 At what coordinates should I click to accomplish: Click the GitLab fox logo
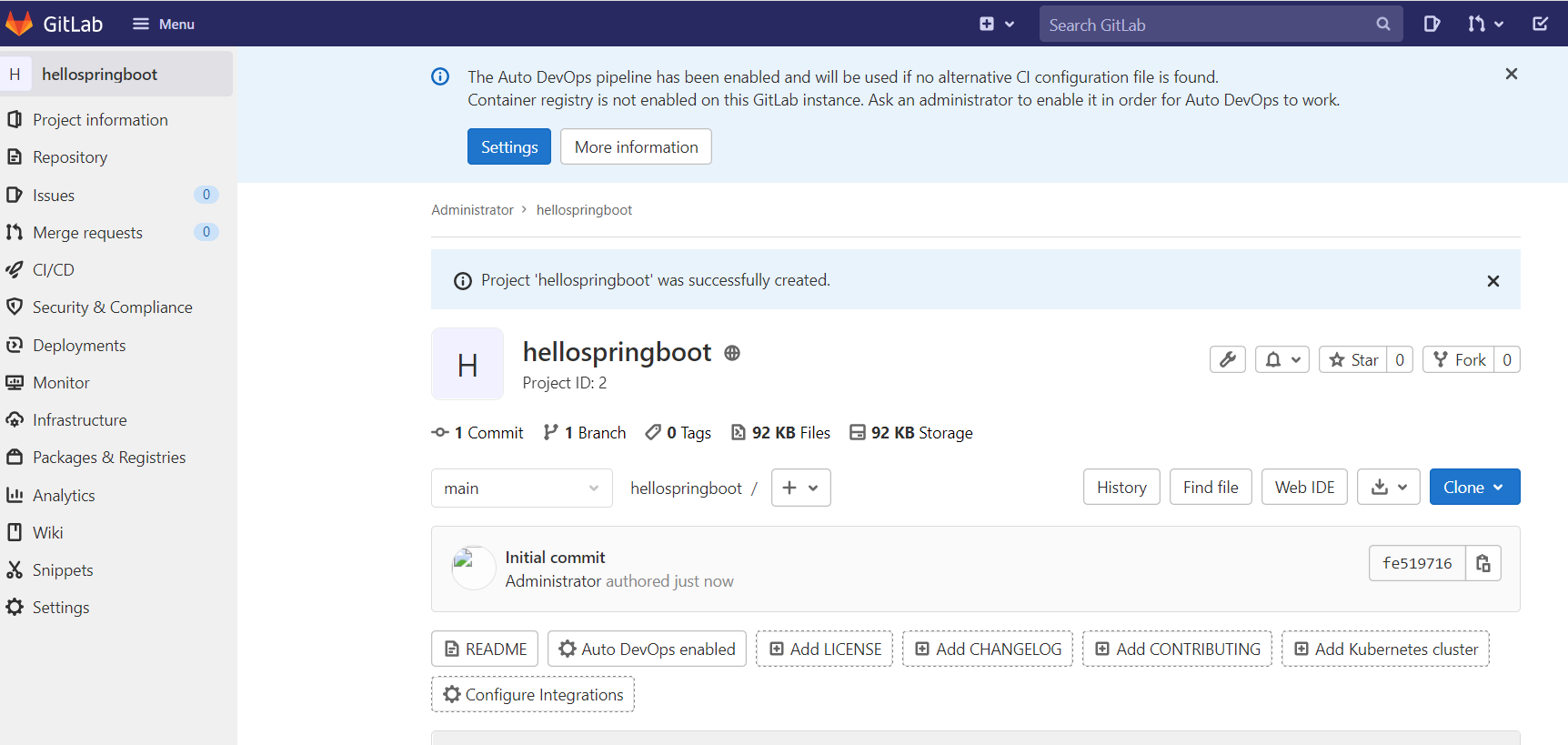[x=18, y=24]
